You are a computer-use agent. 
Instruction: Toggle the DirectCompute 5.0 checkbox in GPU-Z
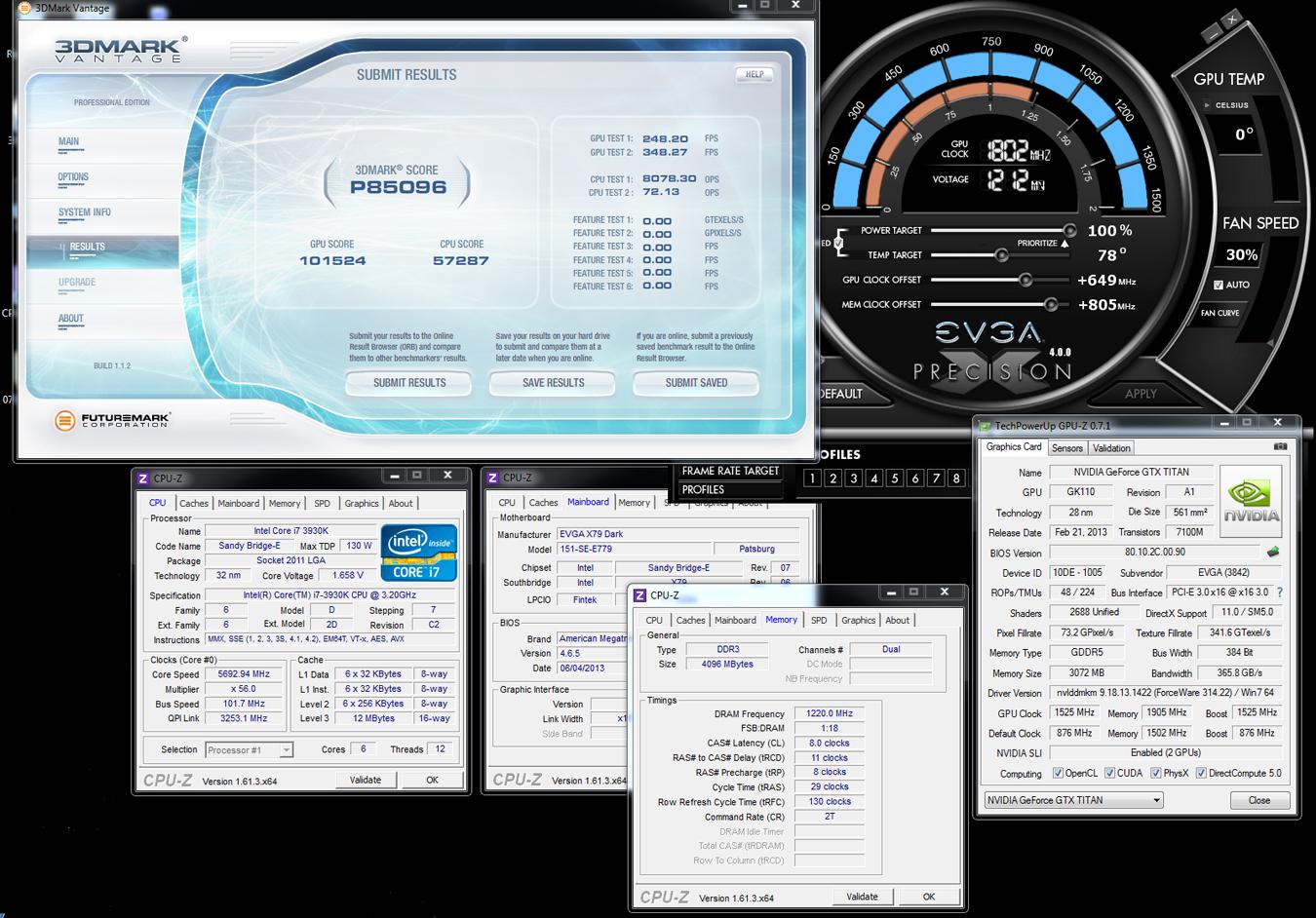tap(1201, 773)
